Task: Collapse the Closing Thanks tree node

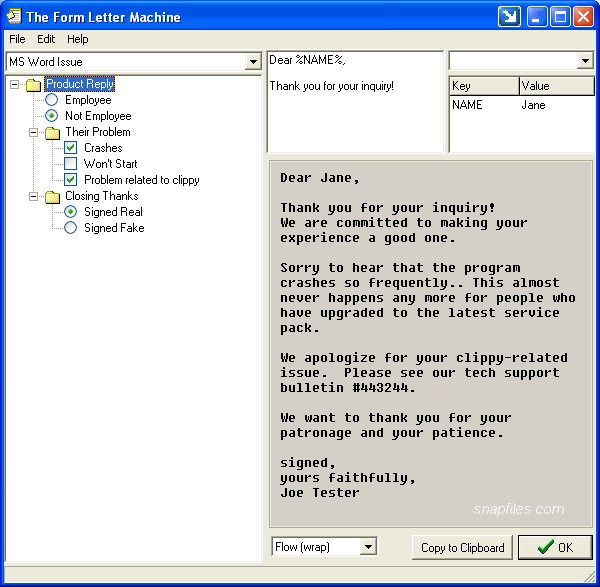Action: point(34,196)
